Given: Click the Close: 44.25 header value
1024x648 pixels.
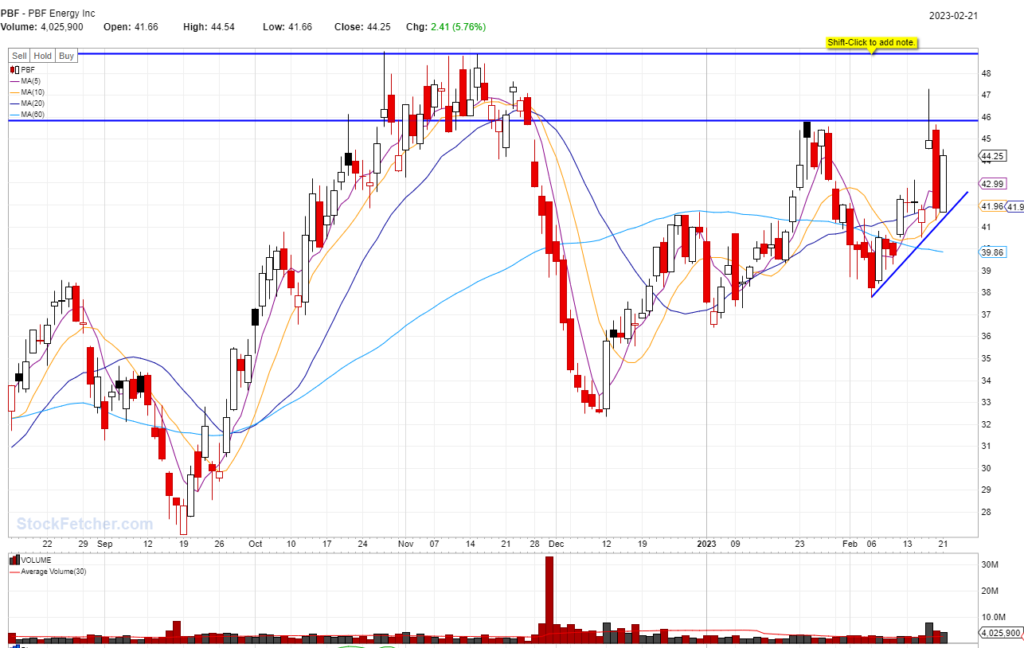Looking at the screenshot, I should pos(362,27).
